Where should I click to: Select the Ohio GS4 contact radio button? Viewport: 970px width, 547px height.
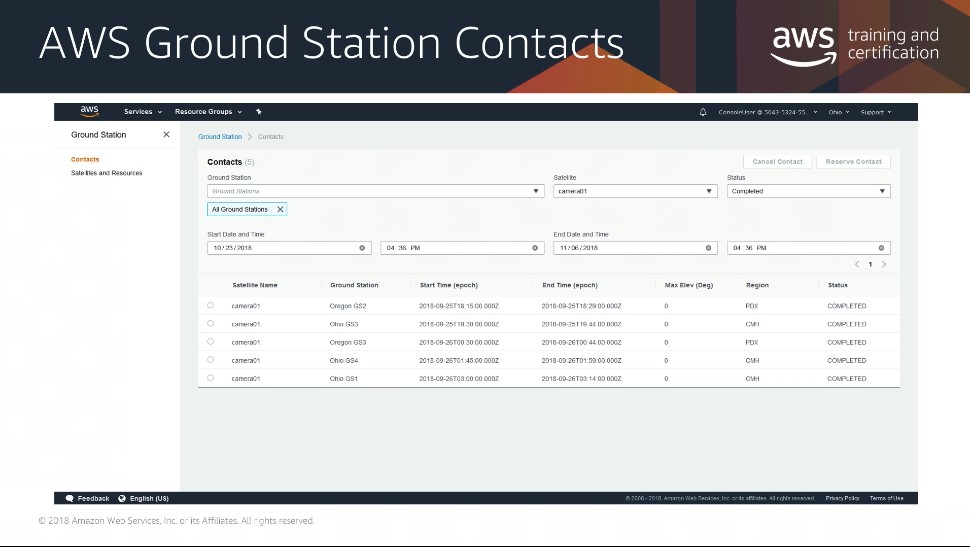coord(210,360)
